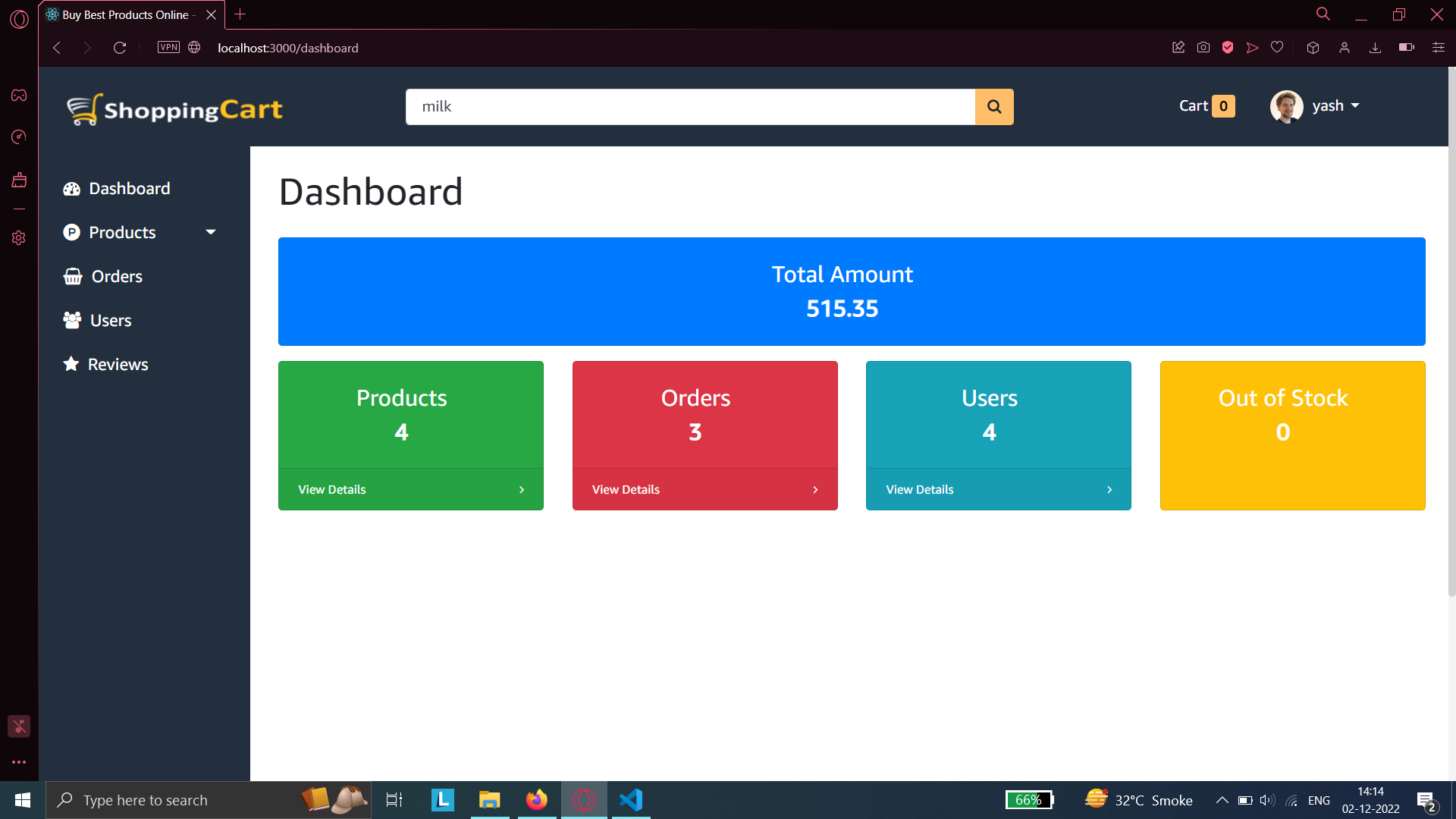This screenshot has width=1456, height=819.
Task: Click the search magnifier button next to milk
Action: (994, 106)
